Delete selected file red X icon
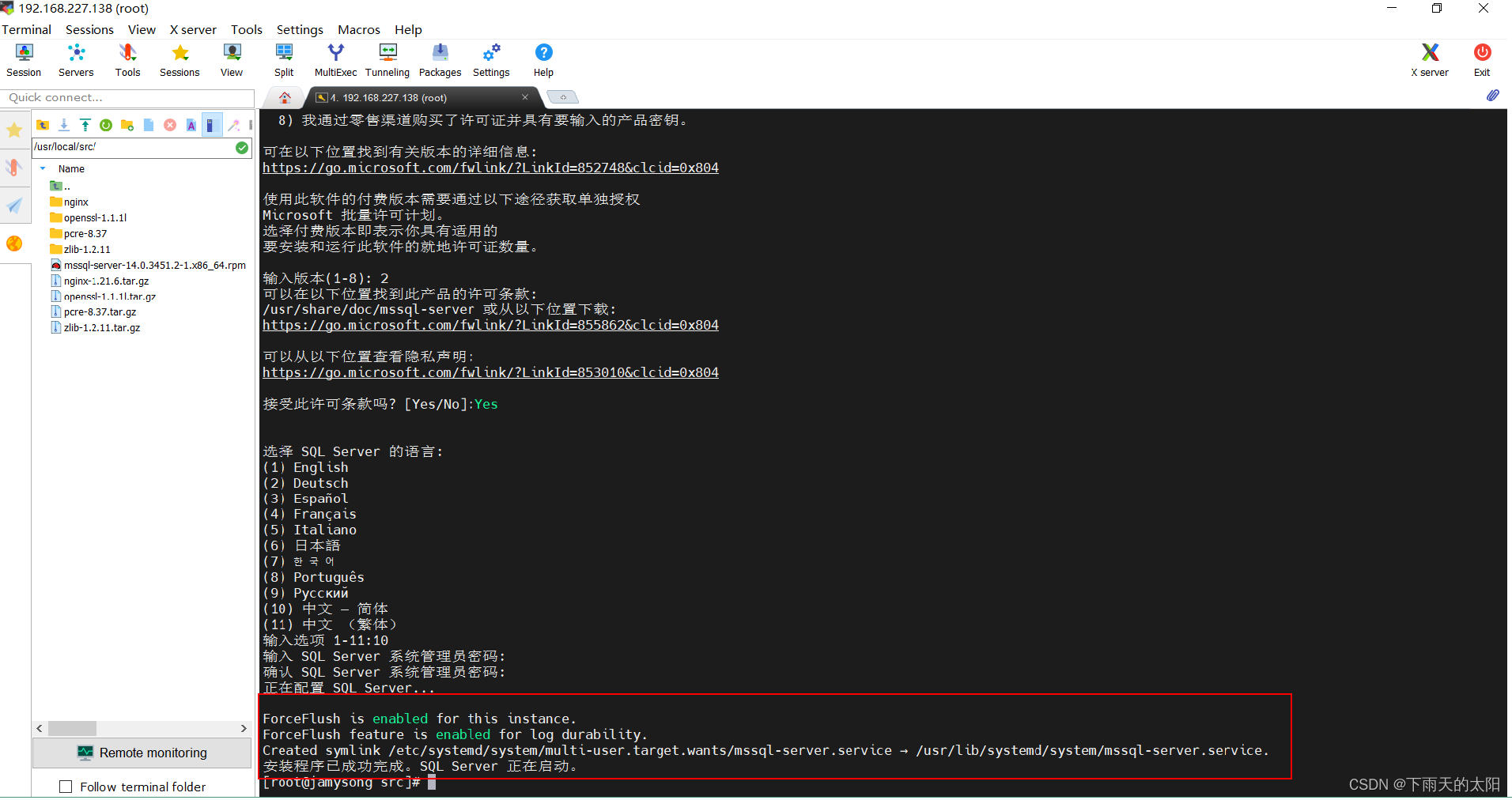 click(170, 125)
